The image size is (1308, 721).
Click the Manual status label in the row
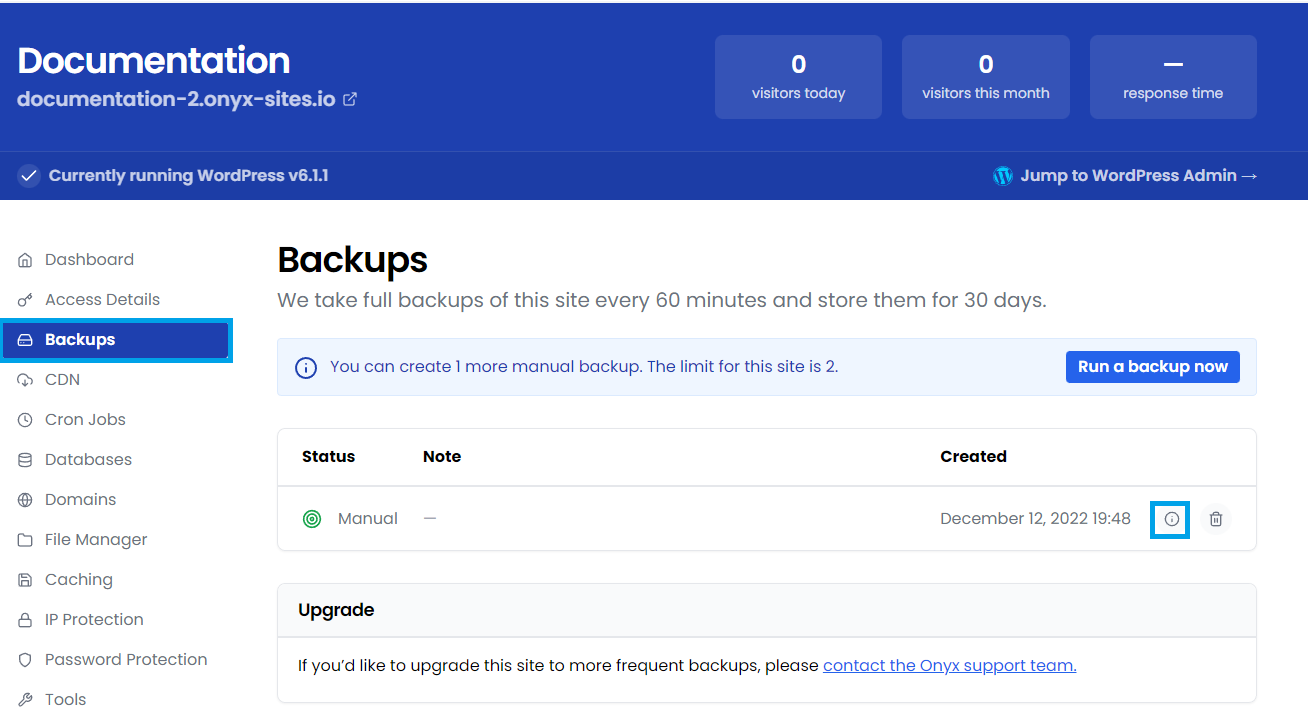(368, 519)
